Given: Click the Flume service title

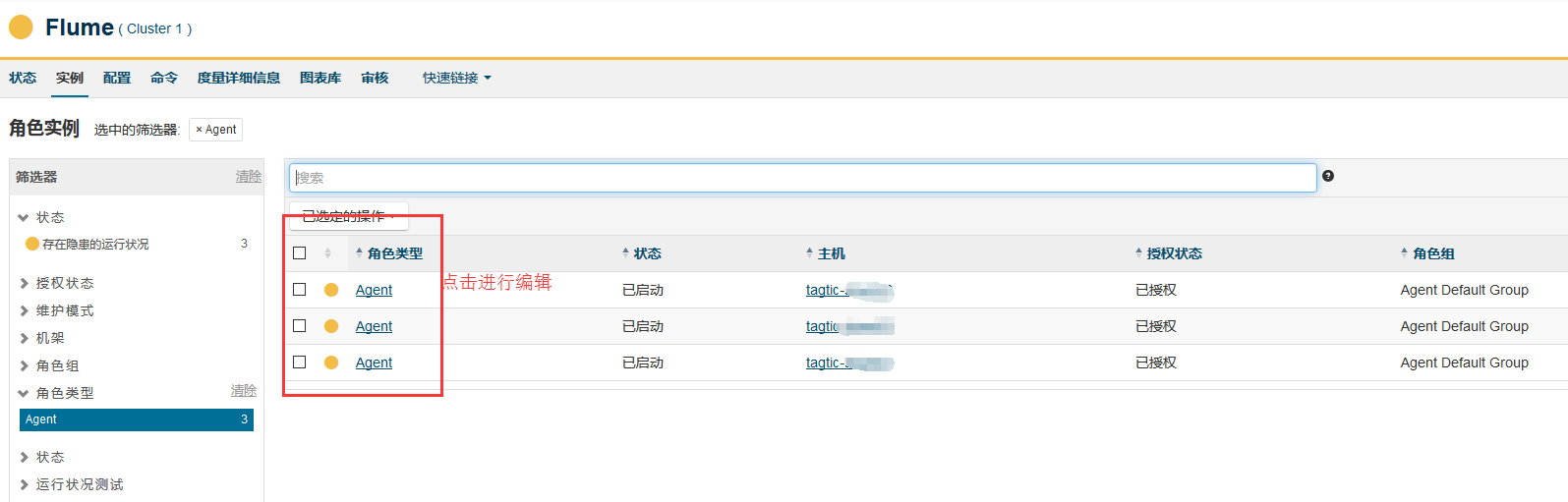Looking at the screenshot, I should [x=80, y=28].
